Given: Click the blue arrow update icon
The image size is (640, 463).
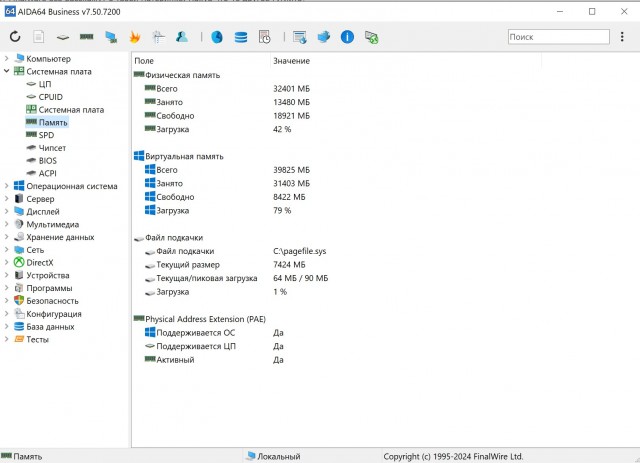Looking at the screenshot, I should (x=324, y=37).
